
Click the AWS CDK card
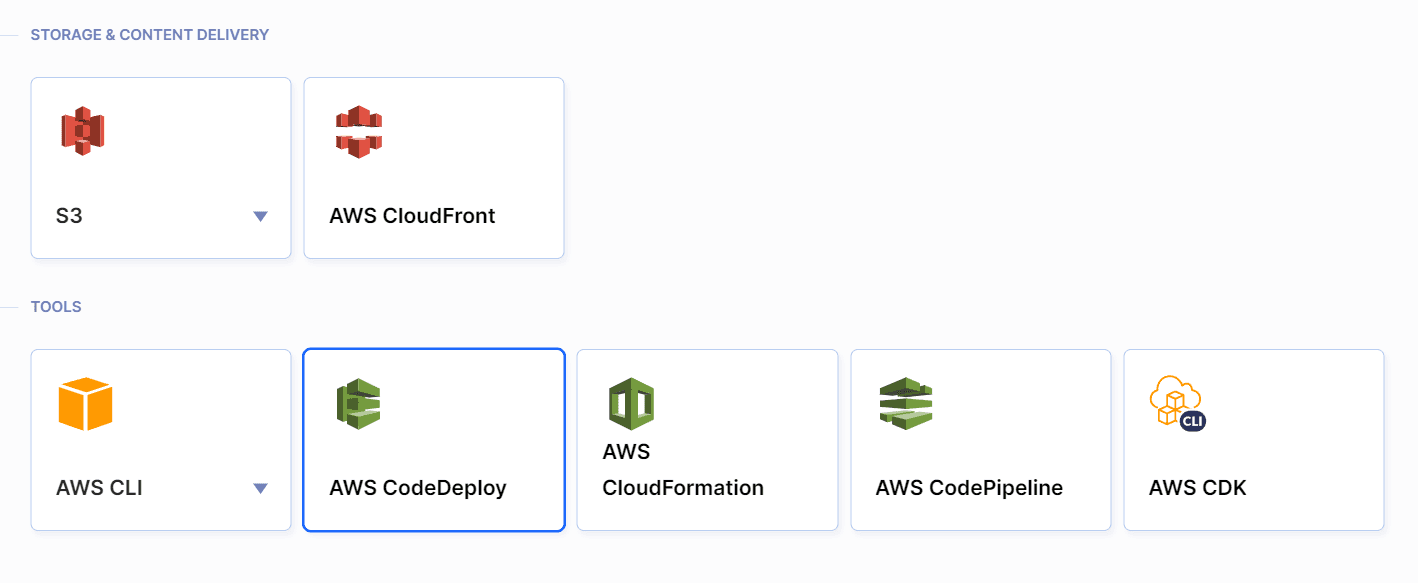click(x=1254, y=440)
